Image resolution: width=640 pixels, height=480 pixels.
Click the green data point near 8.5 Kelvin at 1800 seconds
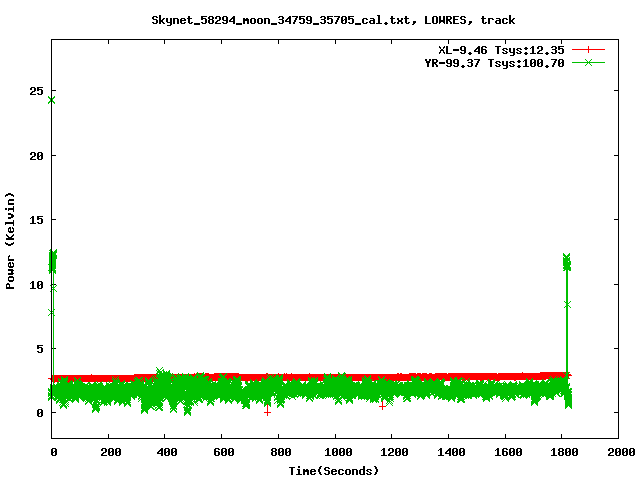point(567,304)
